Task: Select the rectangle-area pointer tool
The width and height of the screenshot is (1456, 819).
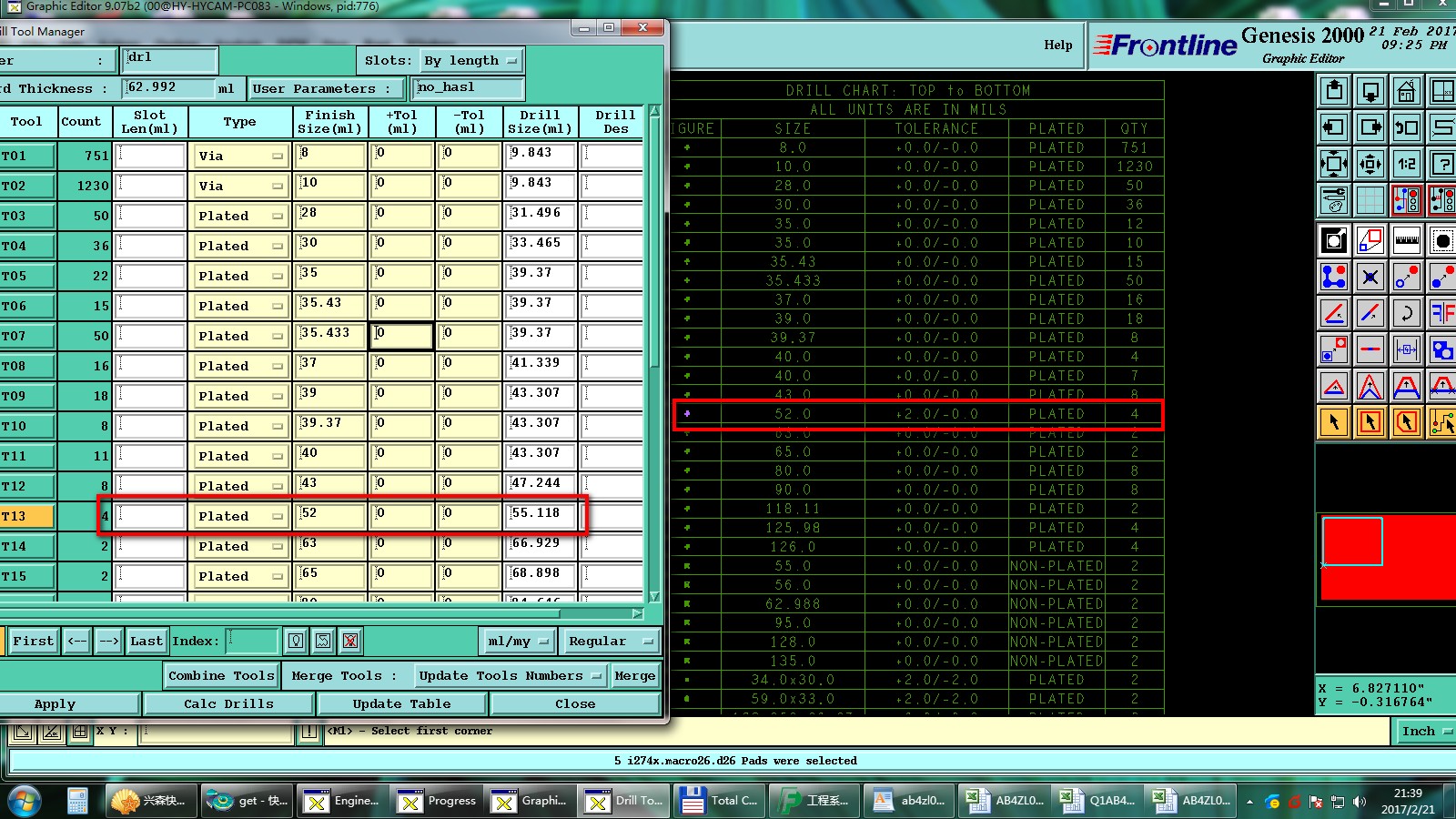Action: 1370,422
